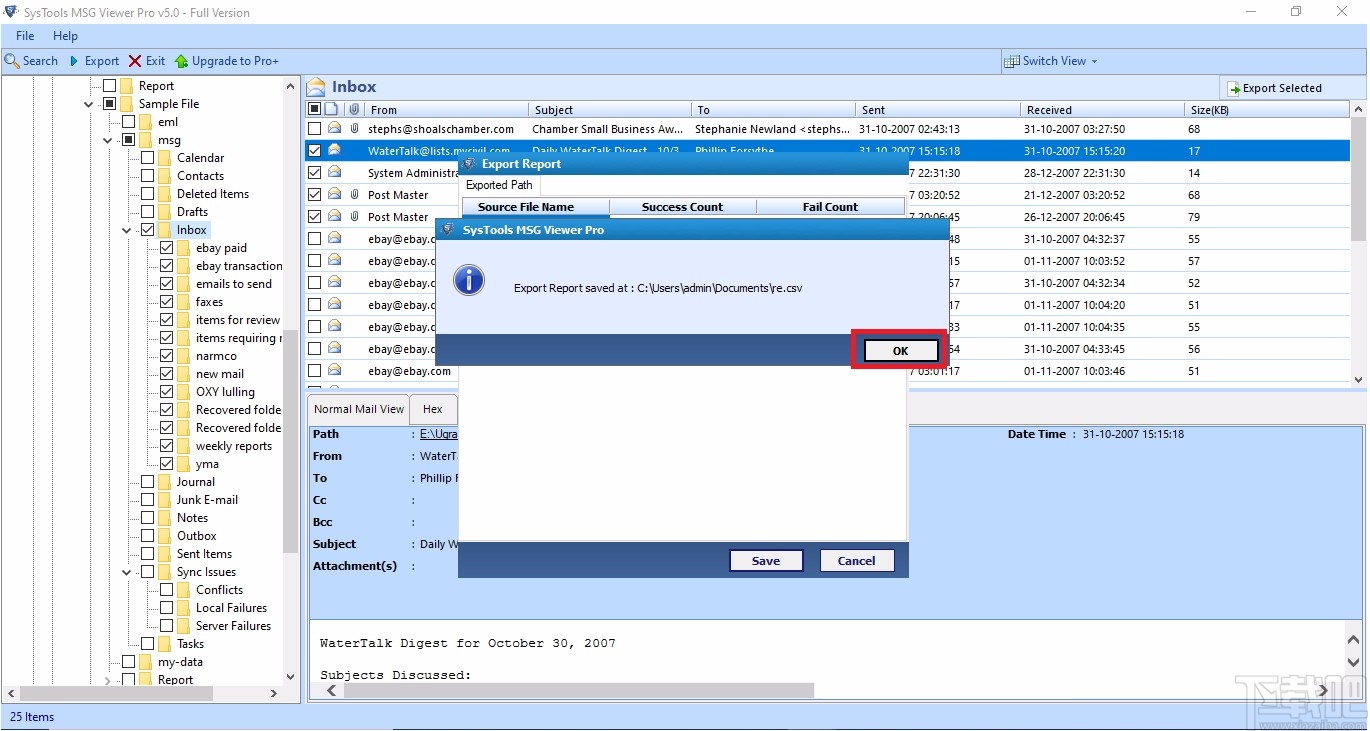Click the Junk E-mail folder icon
The width and height of the screenshot is (1370, 731).
(165, 500)
